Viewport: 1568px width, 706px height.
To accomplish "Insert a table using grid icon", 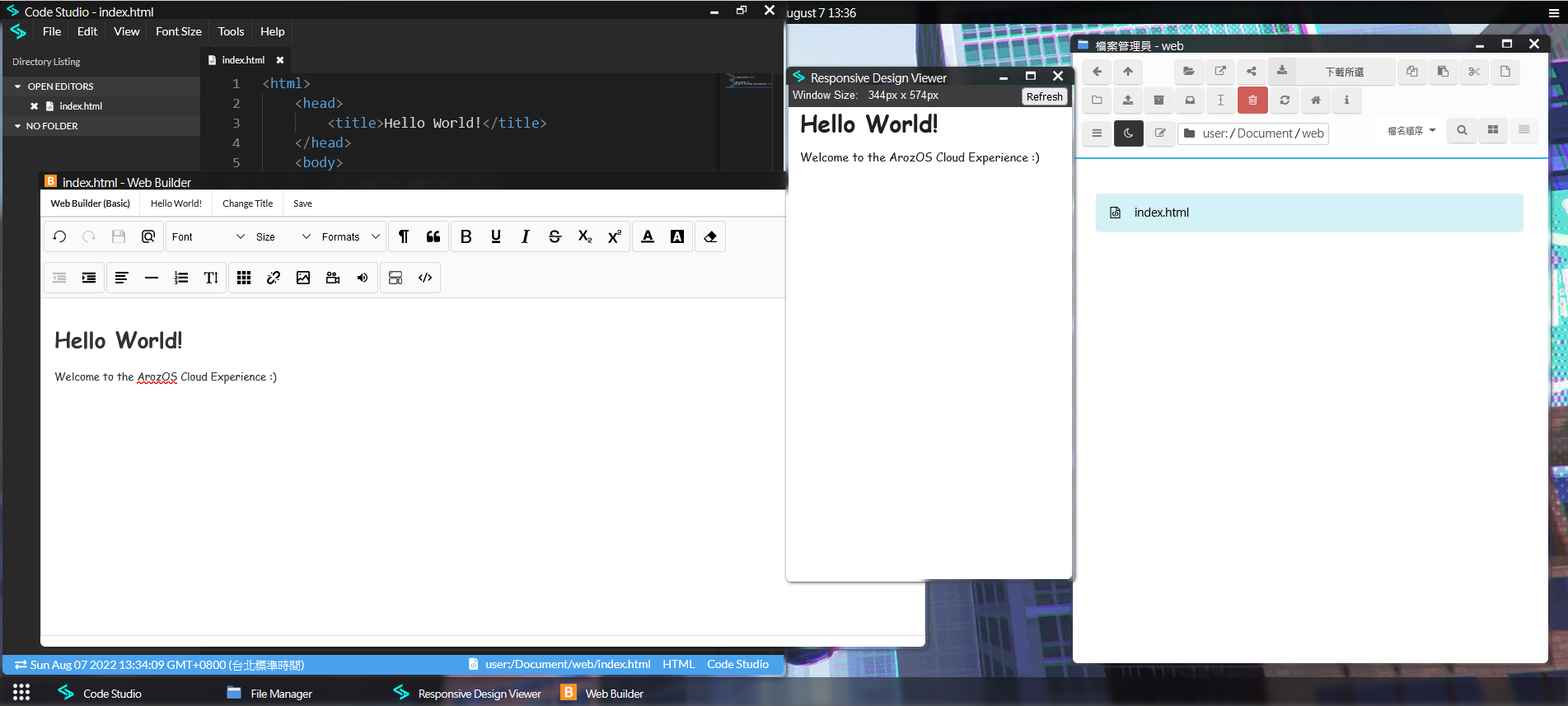I will [x=244, y=278].
